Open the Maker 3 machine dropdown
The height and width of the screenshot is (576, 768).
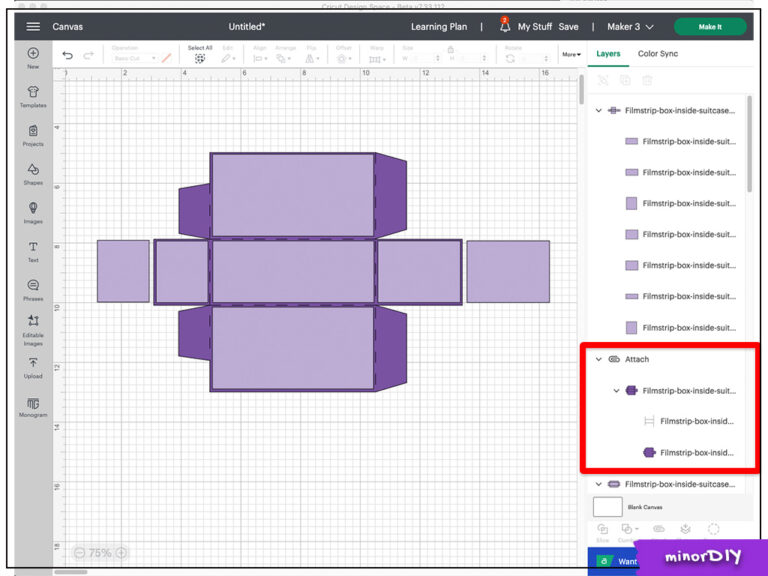coord(630,26)
